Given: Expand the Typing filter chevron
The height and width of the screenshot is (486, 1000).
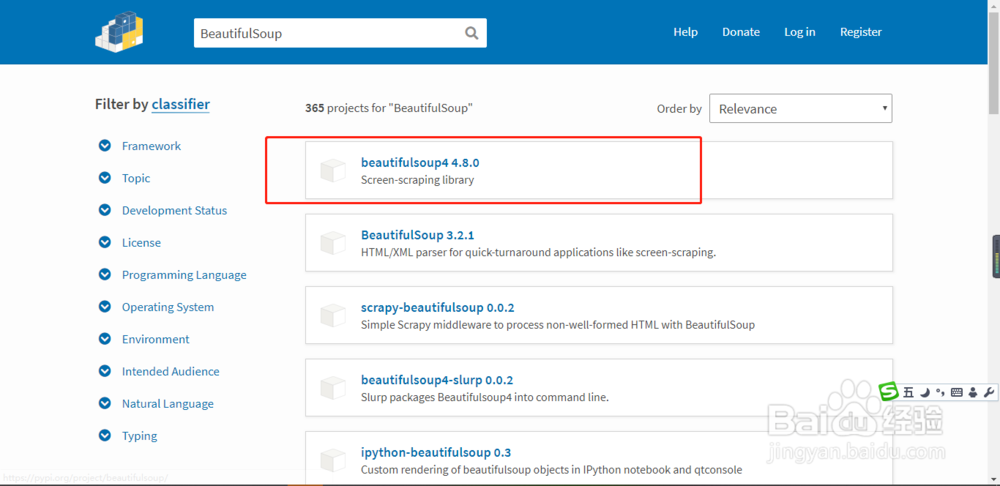Looking at the screenshot, I should (105, 436).
